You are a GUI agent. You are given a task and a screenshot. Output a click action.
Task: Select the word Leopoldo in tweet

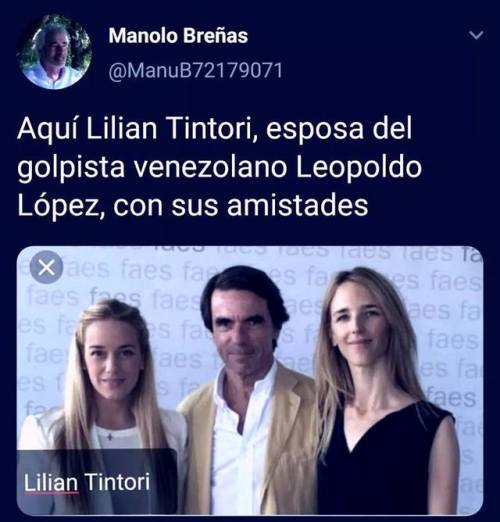(359, 168)
